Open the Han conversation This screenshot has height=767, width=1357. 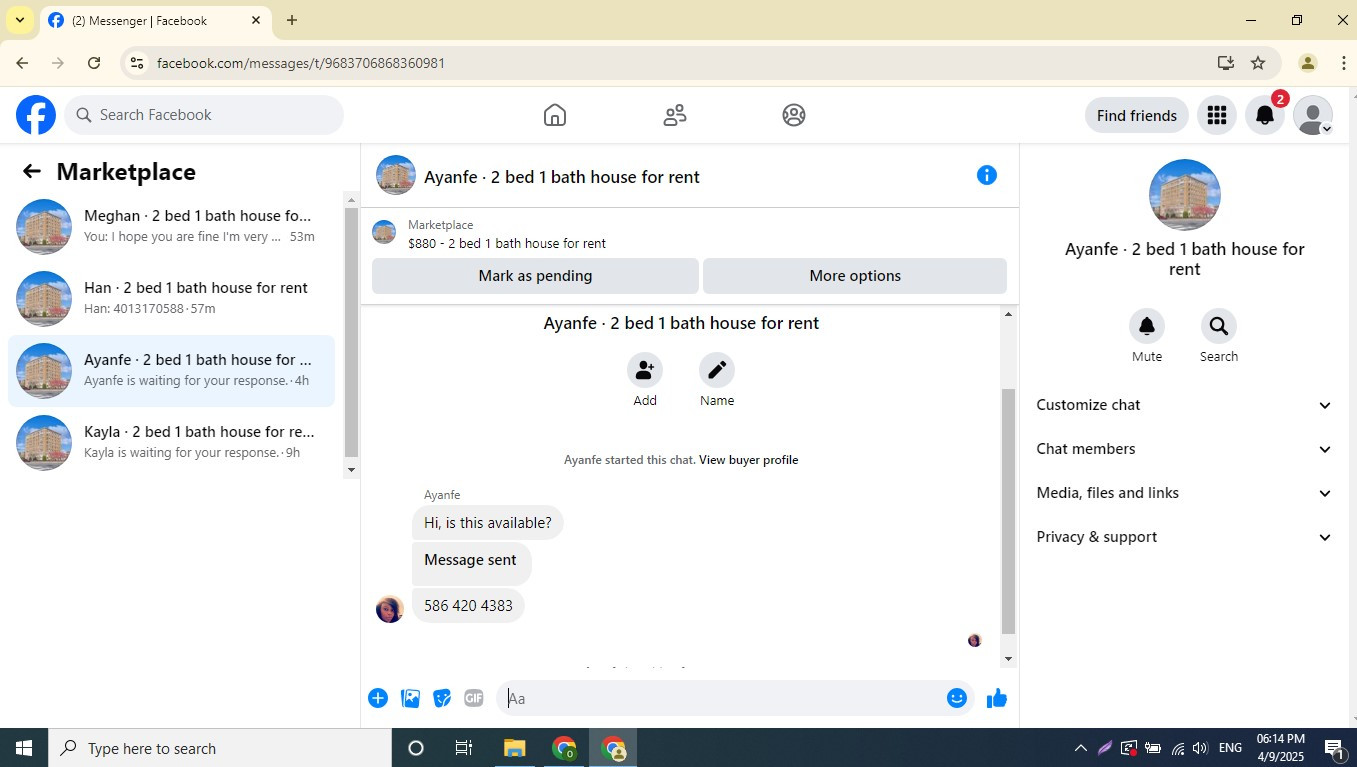(x=171, y=298)
